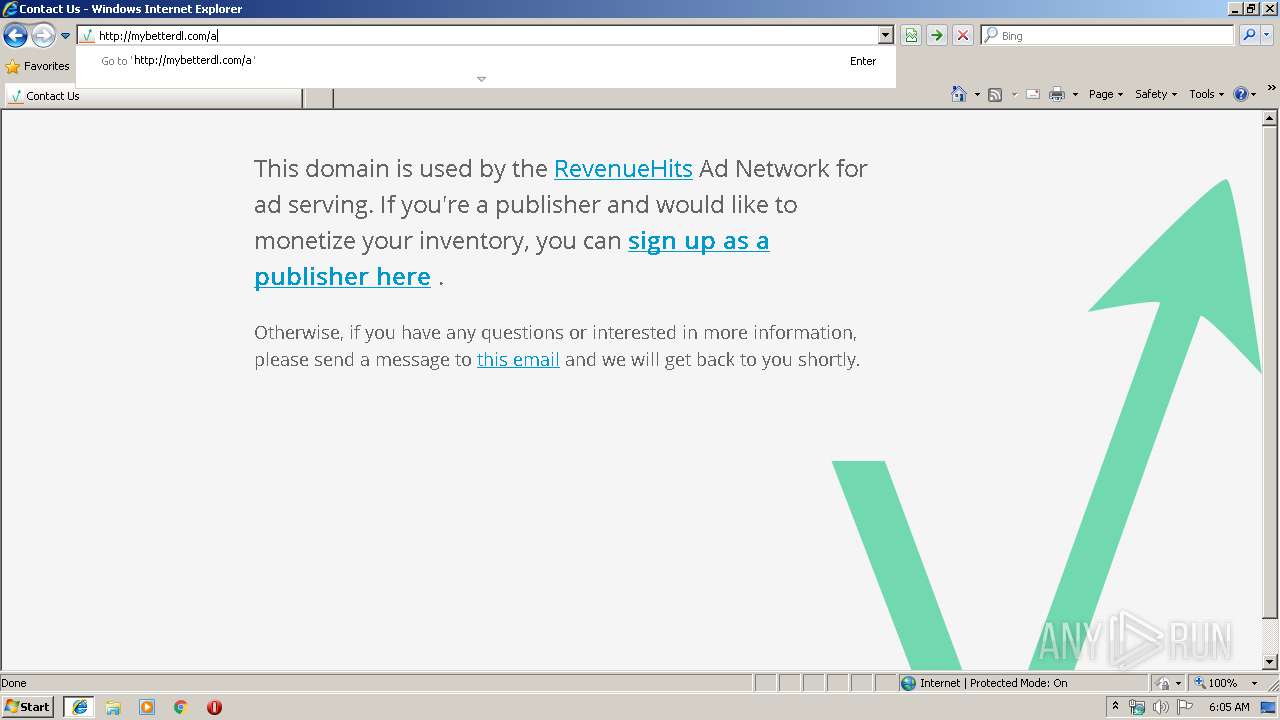Show hidden tray icons arrow
The width and height of the screenshot is (1280, 720).
point(1116,707)
